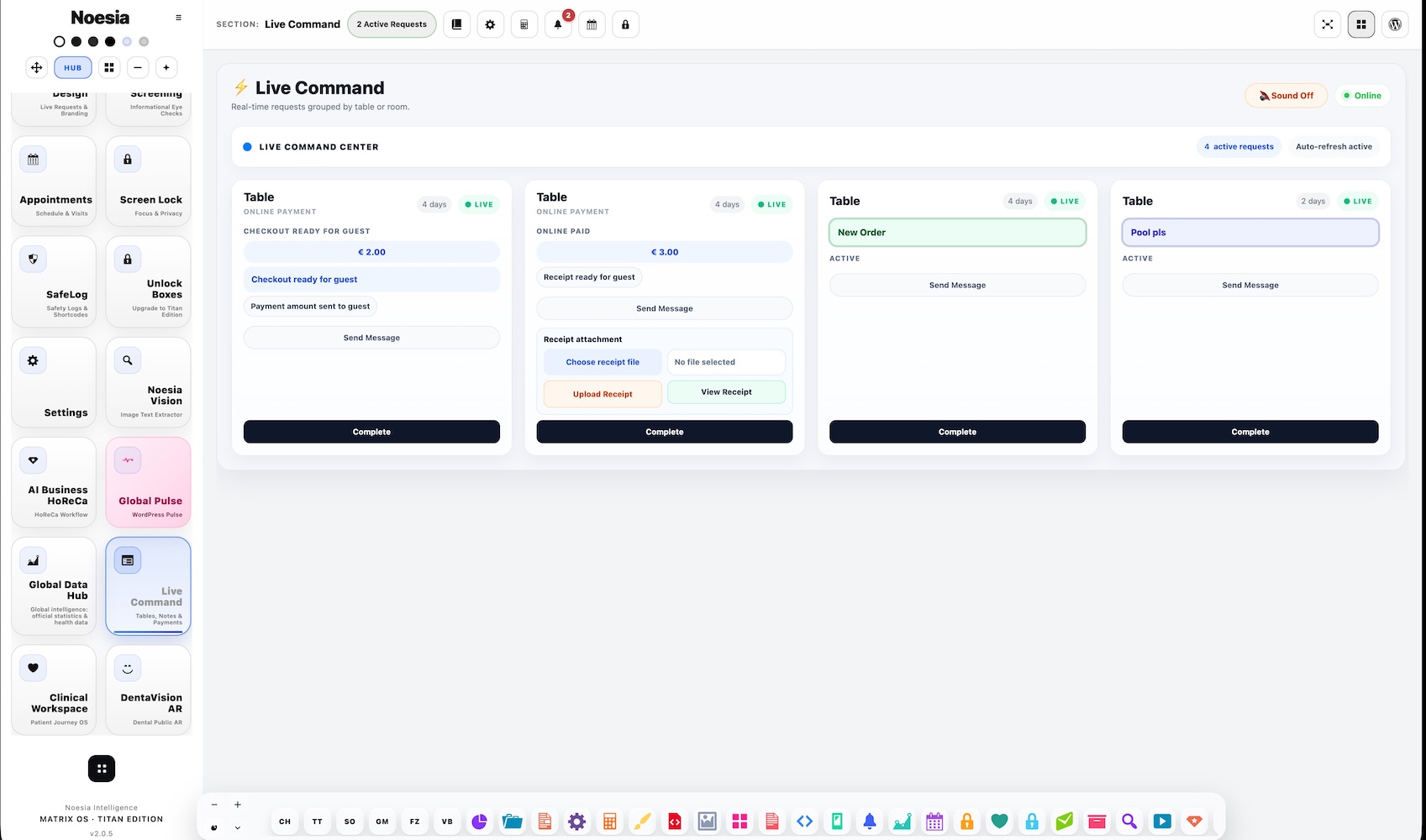Open the Noesia Vision sidebar tile

coord(149,382)
